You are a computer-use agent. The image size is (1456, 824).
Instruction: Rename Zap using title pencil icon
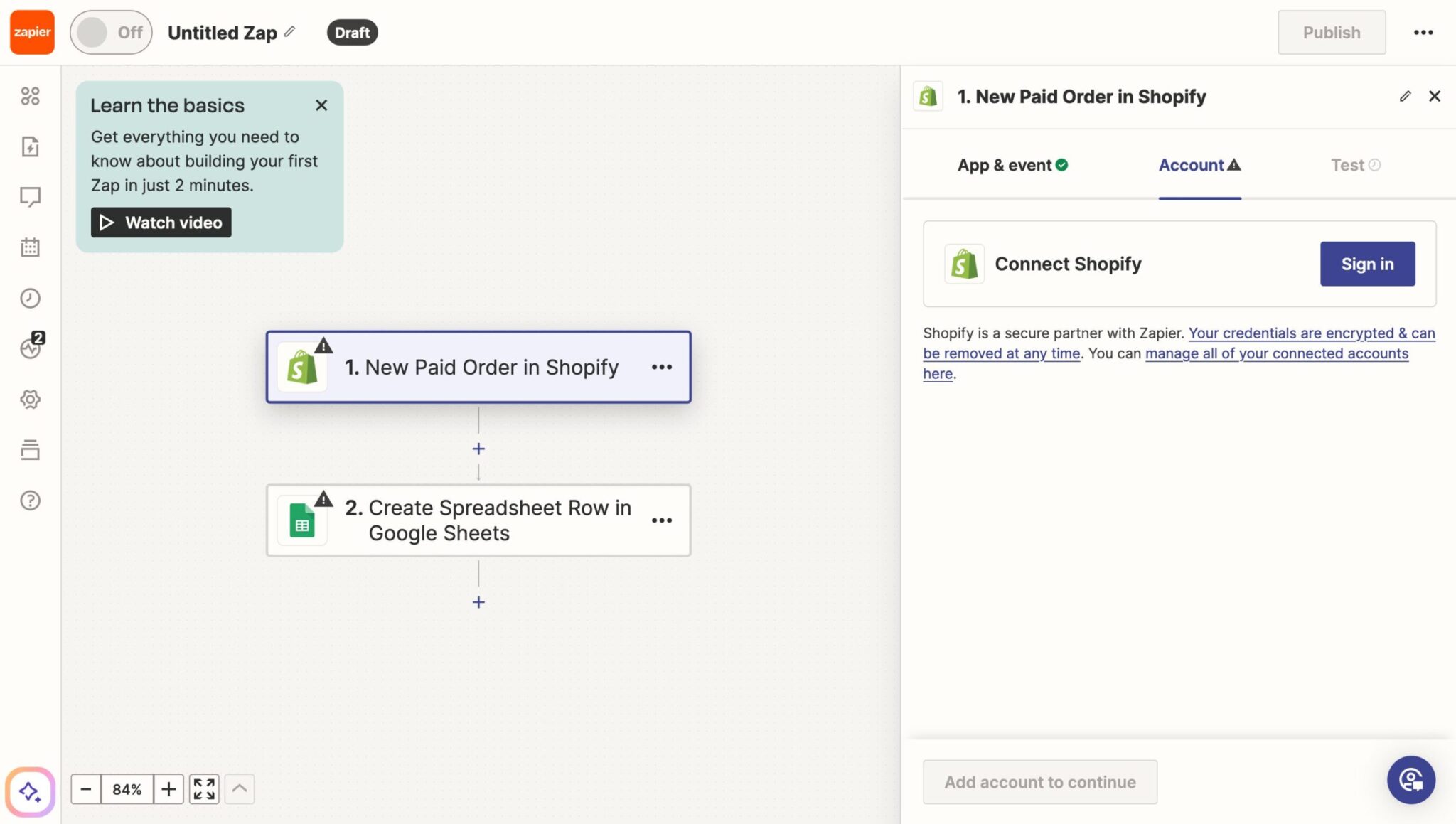[289, 32]
